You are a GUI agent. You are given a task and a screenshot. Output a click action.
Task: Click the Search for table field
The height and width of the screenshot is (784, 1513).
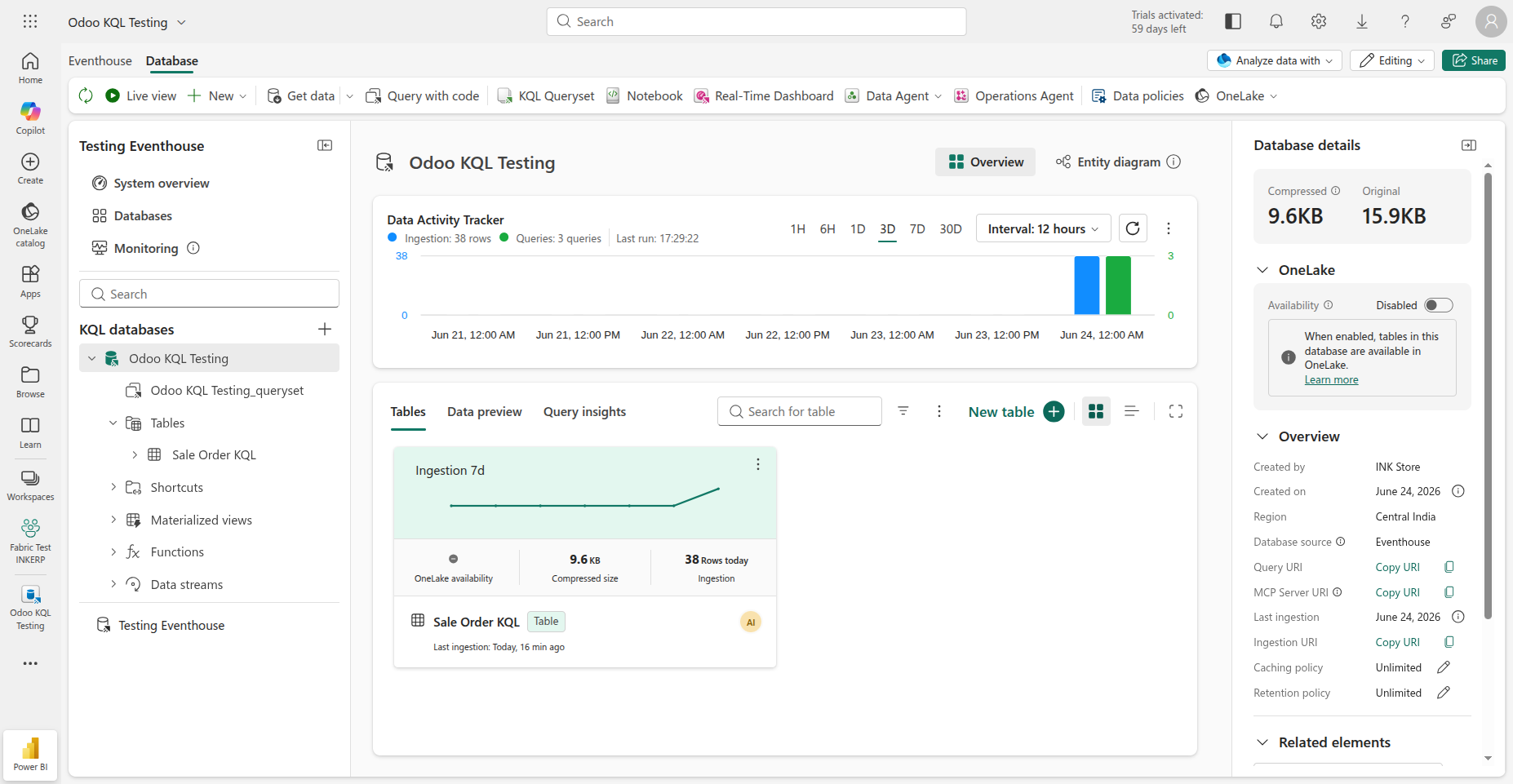800,411
